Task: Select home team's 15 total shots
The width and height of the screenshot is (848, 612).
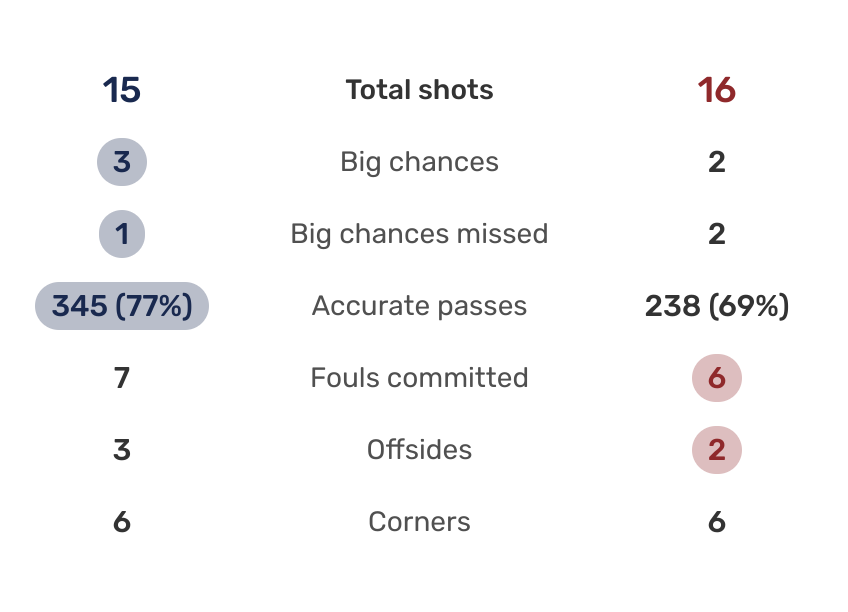Action: 122,90
